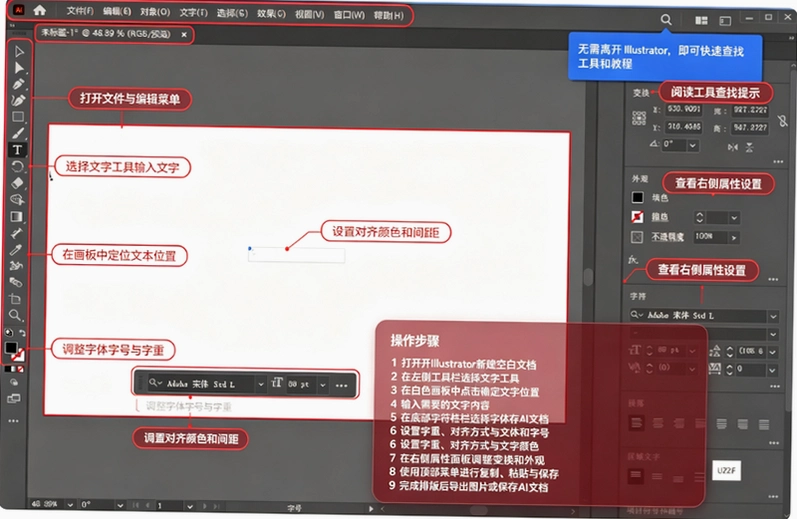Select the Selection tool arrow
The image size is (797, 519).
tap(19, 51)
